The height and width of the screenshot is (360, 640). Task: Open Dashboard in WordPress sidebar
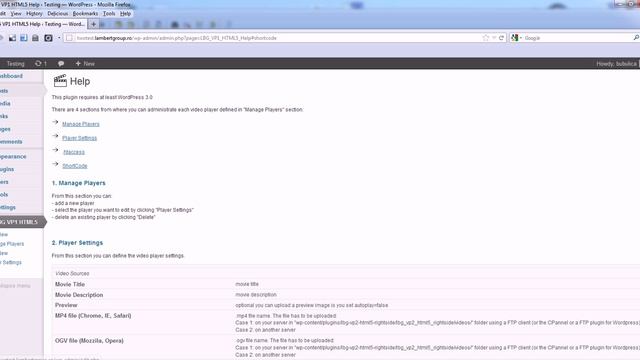pyautogui.click(x=12, y=76)
